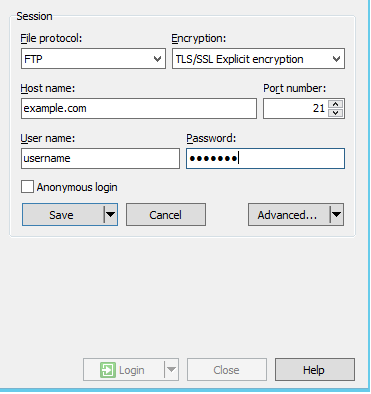This screenshot has height=394, width=371.
Task: Focus the Host name field
Action: tap(139, 108)
